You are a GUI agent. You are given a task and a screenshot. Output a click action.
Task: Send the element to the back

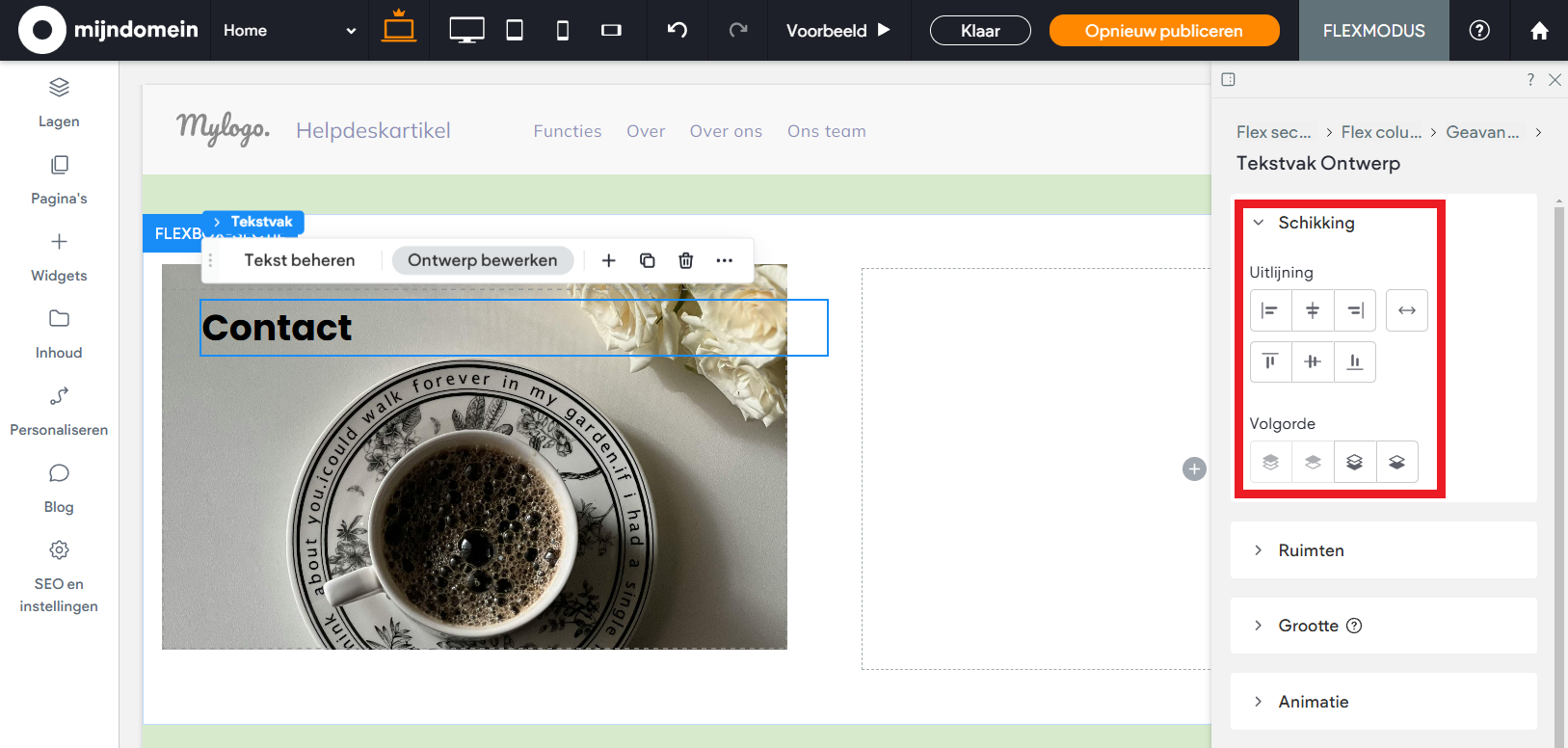pos(1397,462)
